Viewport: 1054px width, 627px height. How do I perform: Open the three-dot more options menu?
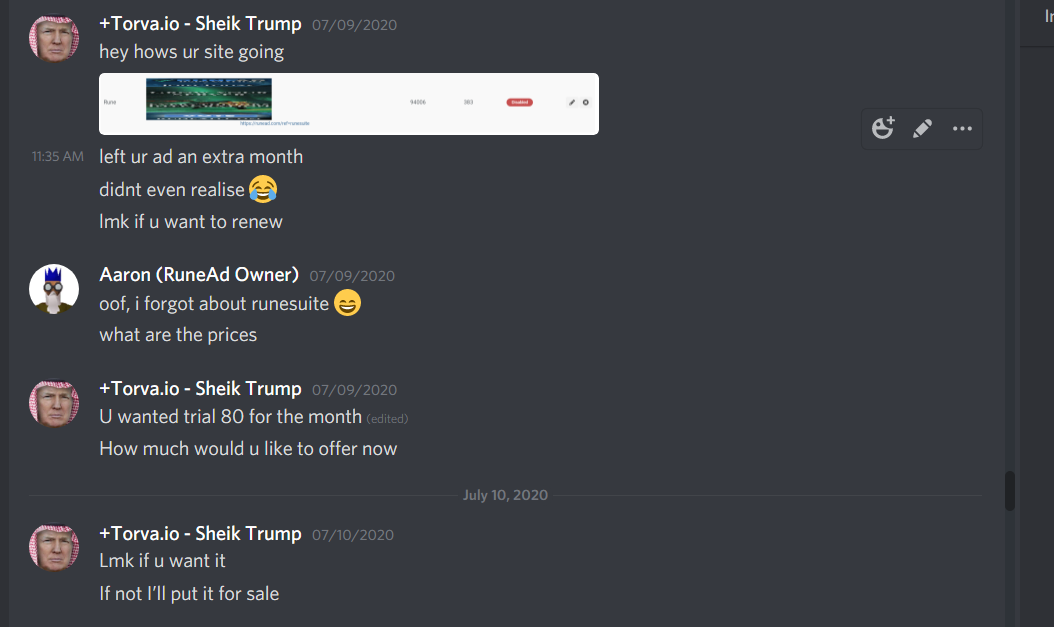(962, 128)
